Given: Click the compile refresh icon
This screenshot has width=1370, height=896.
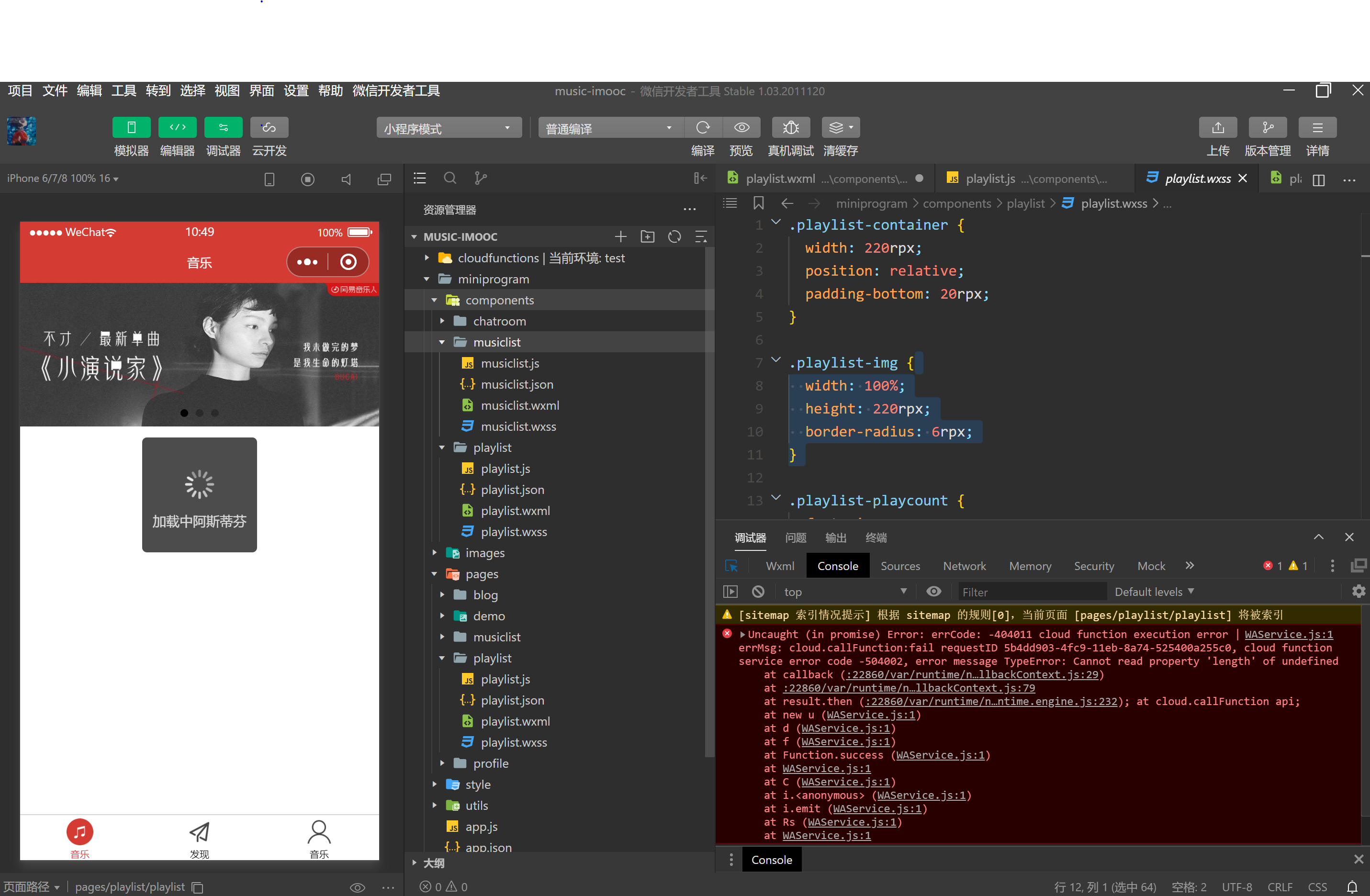Looking at the screenshot, I should point(703,127).
